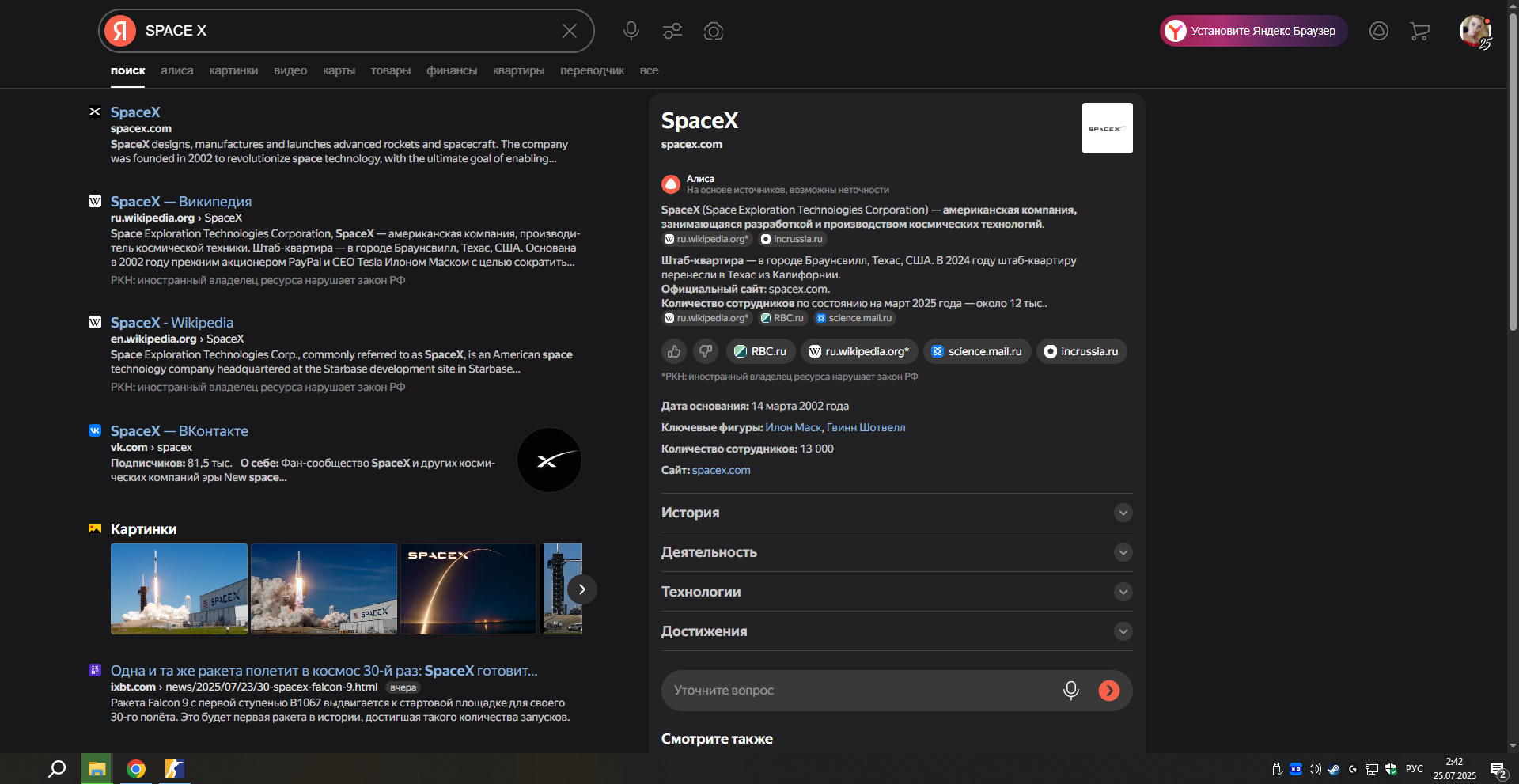1519x784 pixels.
Task: Click the Alice assistant icon in header
Action: pos(1379,31)
